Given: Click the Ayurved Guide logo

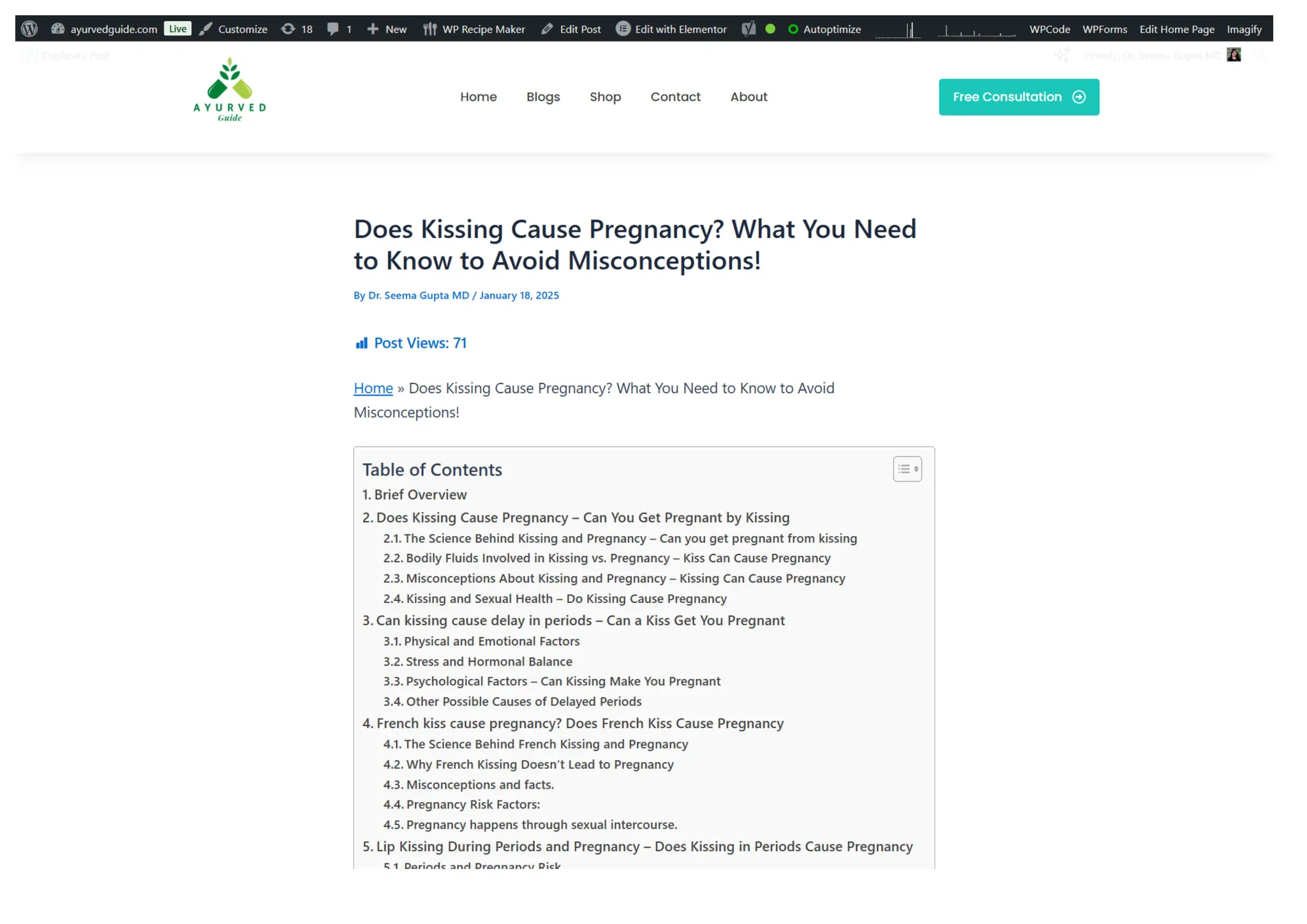Looking at the screenshot, I should [230, 90].
